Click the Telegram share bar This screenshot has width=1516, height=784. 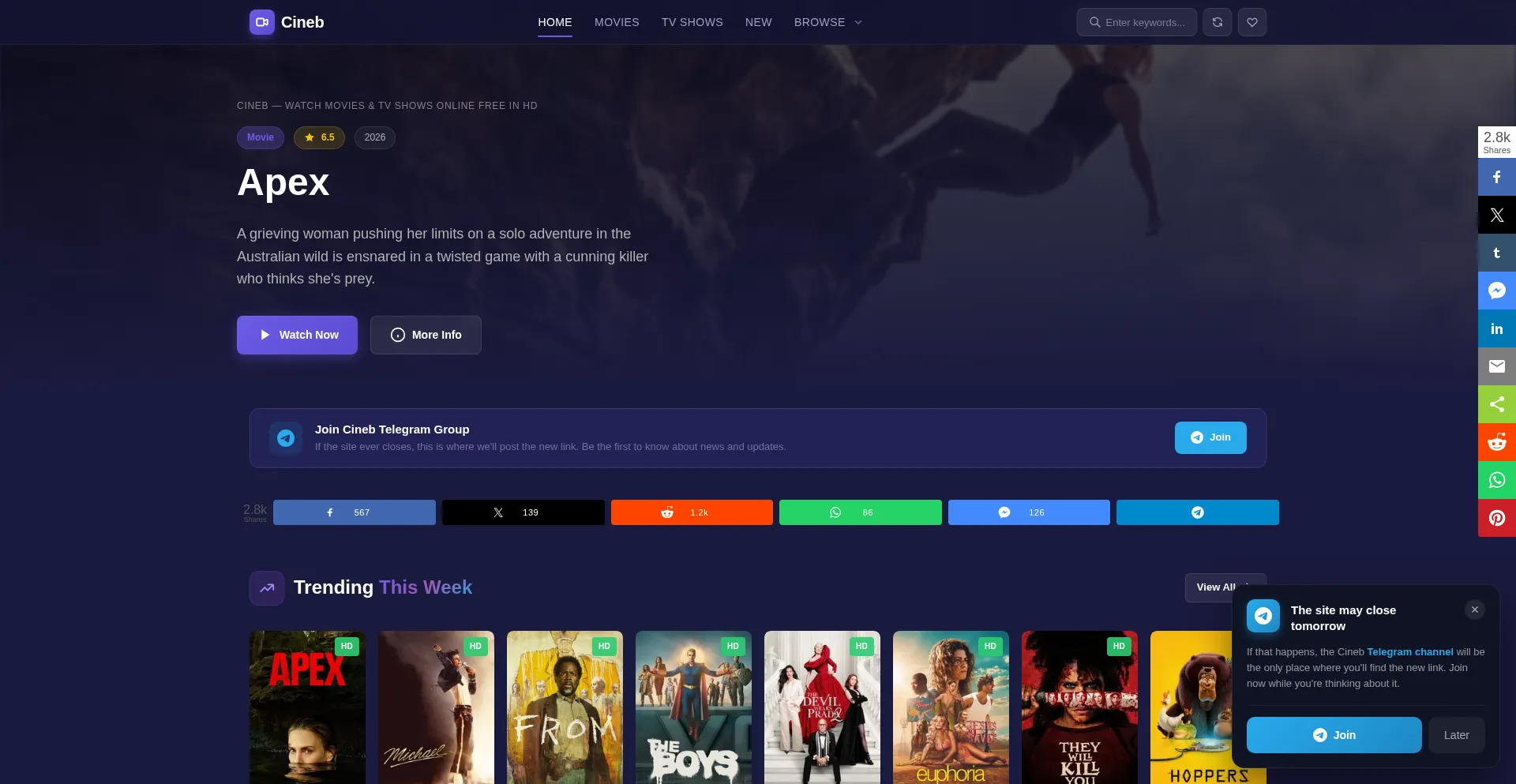[1198, 512]
